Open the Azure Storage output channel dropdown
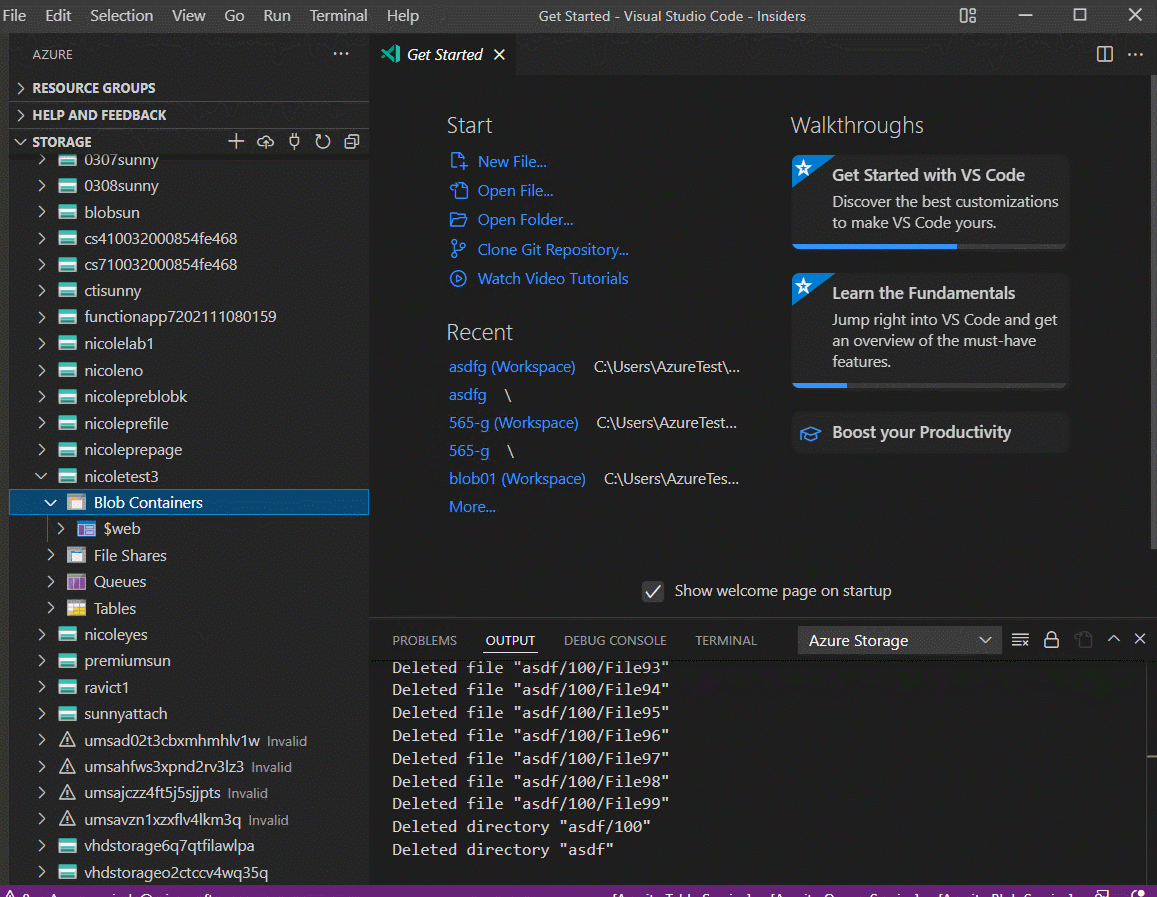The width and height of the screenshot is (1157, 897). (898, 639)
